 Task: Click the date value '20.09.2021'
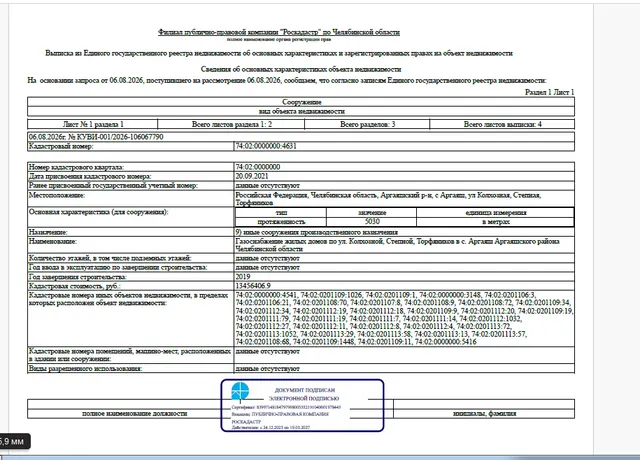(252, 176)
